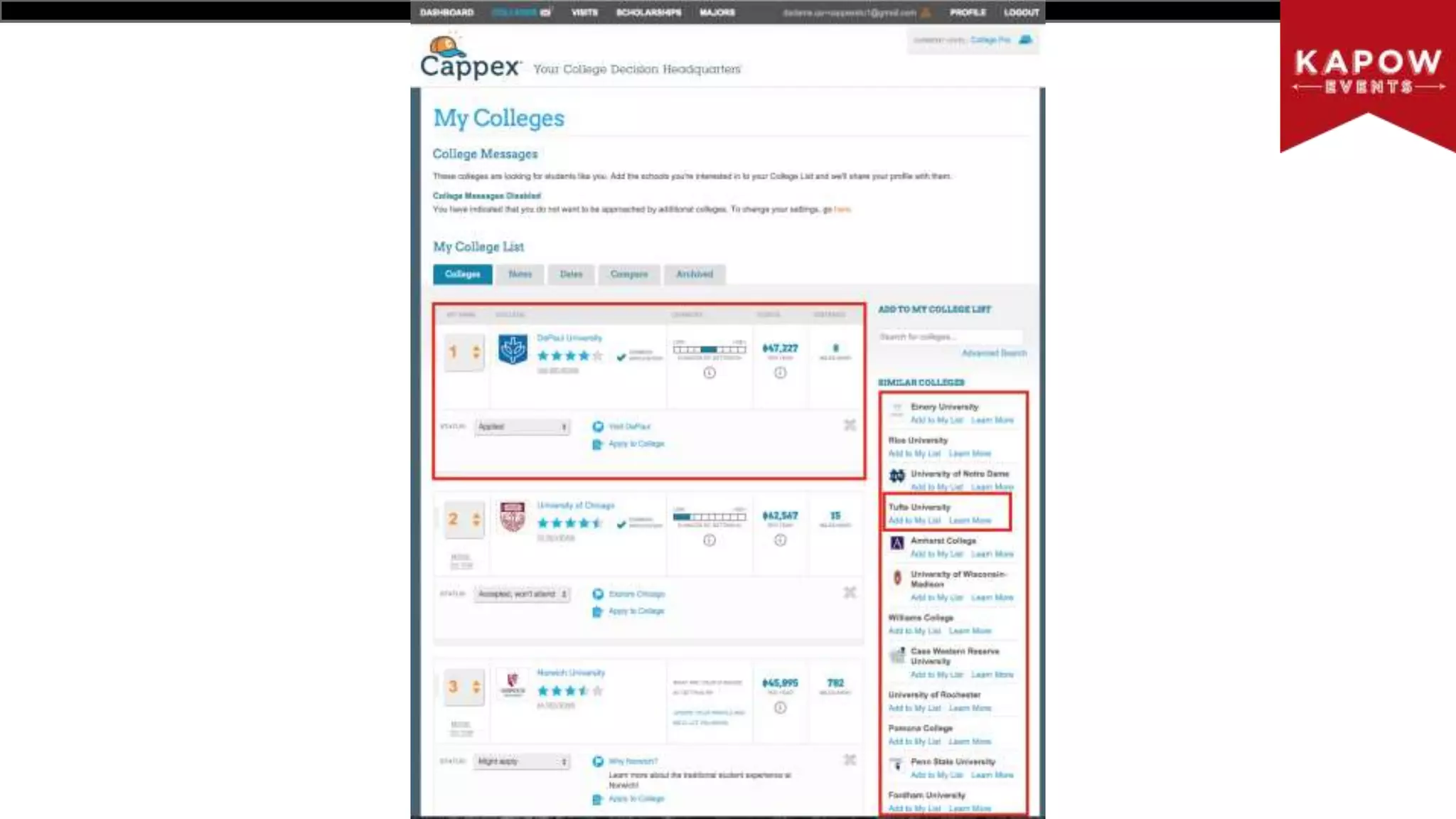1456x819 pixels.
Task: Adjust DePaul rank number 1 stepper
Action: pyautogui.click(x=476, y=352)
